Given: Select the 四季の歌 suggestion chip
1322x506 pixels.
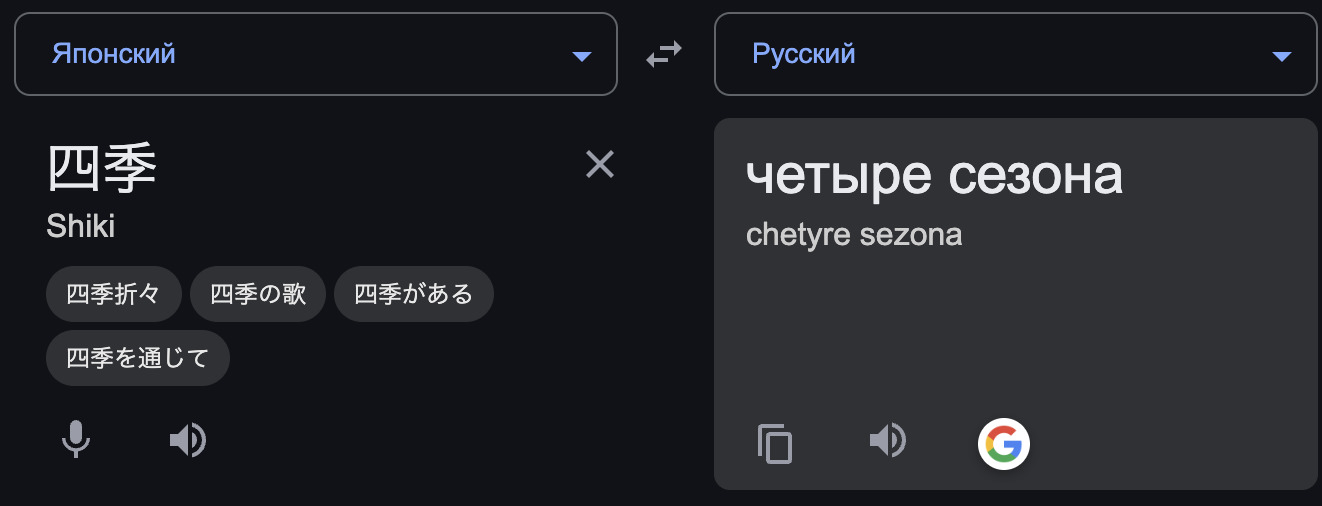Looking at the screenshot, I should coord(258,294).
